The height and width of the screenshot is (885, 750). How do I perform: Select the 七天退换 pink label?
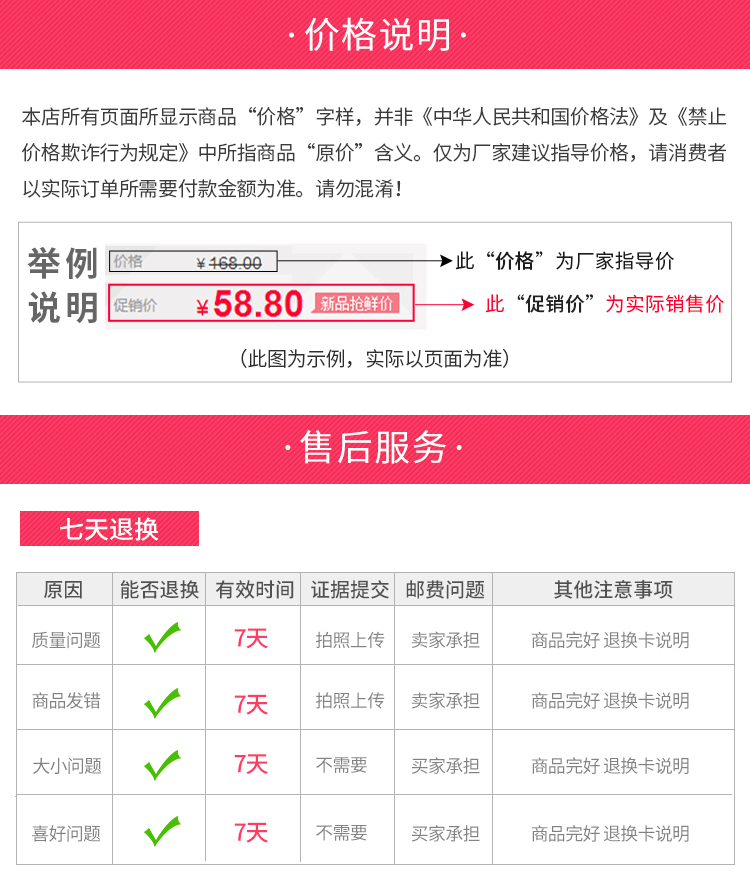pos(109,529)
